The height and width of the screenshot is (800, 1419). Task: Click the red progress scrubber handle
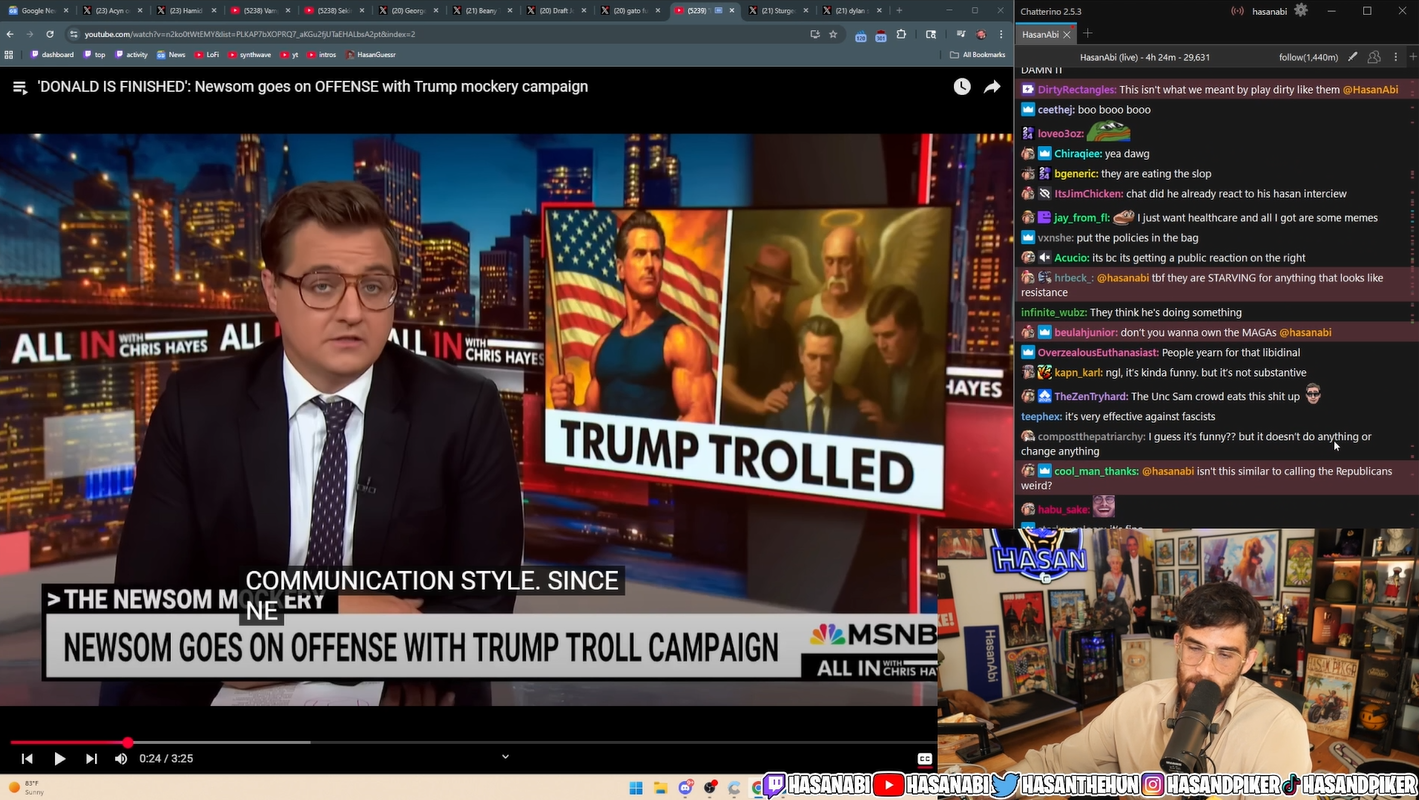coord(128,742)
